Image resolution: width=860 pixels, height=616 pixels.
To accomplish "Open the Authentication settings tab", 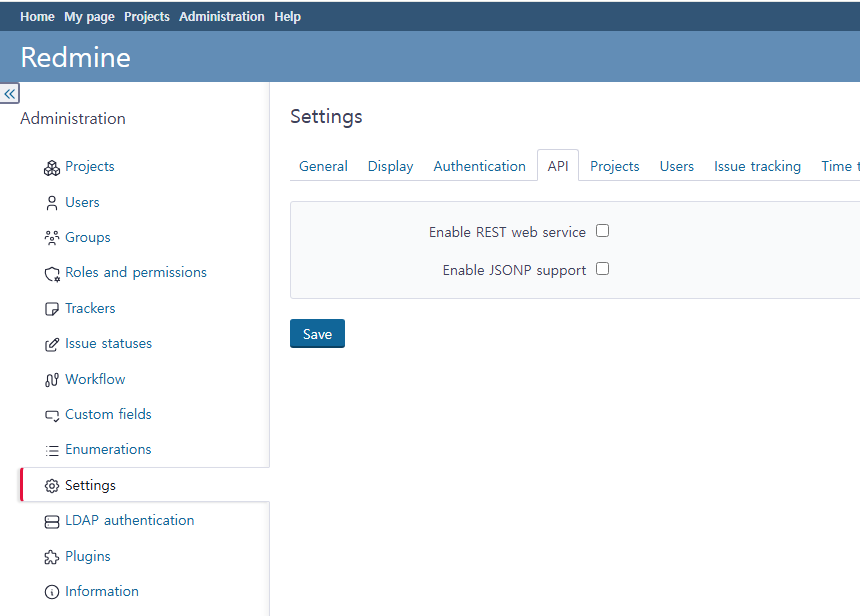I will point(479,166).
